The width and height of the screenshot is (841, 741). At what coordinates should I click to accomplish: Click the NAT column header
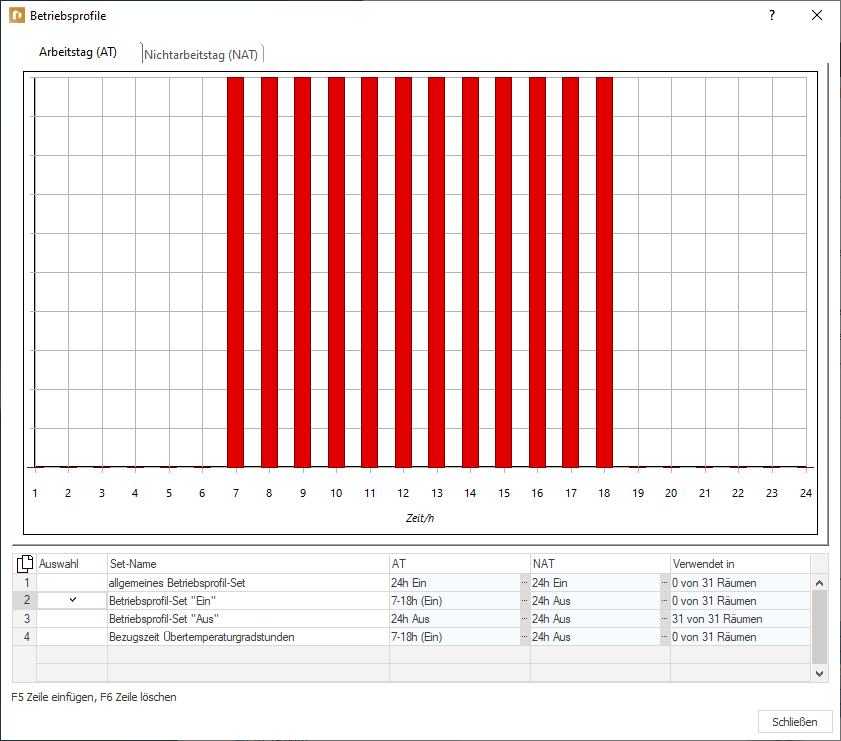pos(600,564)
